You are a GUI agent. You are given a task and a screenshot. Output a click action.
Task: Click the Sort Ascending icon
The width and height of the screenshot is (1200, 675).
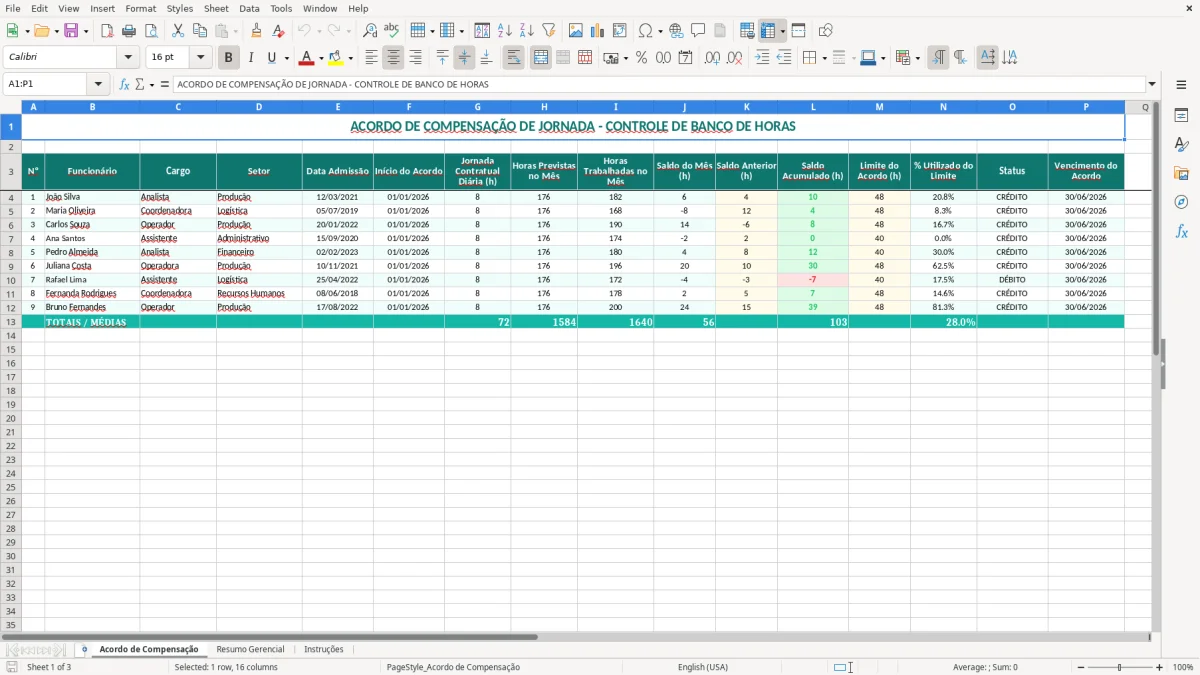click(505, 31)
